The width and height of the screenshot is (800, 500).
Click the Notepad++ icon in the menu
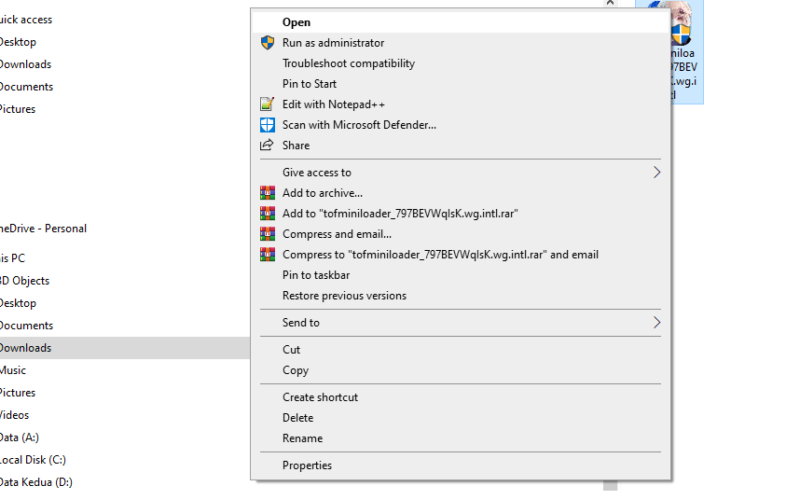pos(267,104)
